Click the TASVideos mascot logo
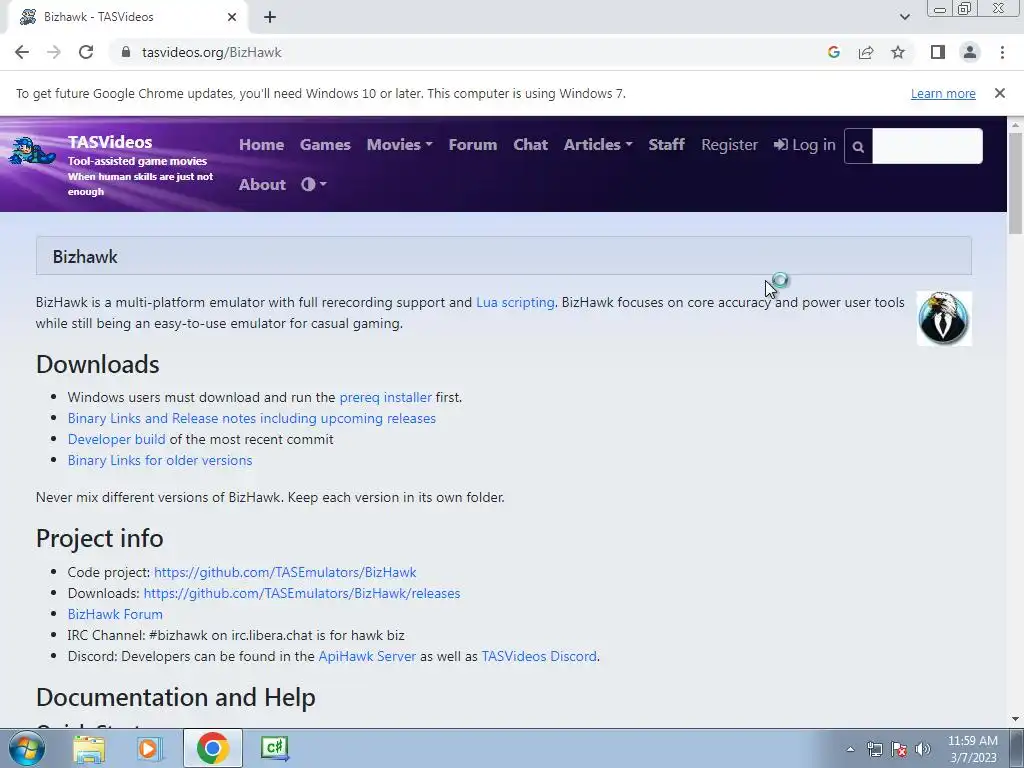1024x768 pixels. pos(31,152)
